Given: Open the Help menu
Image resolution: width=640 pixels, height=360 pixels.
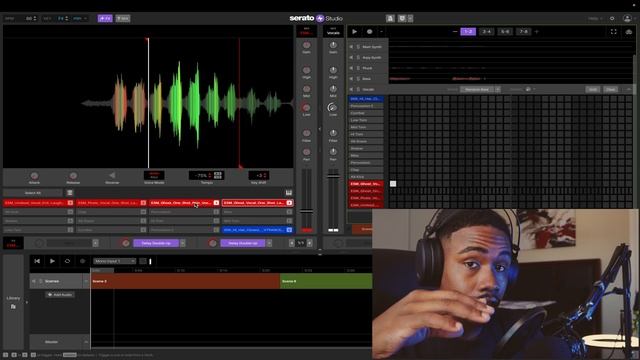Looking at the screenshot, I should (x=595, y=18).
